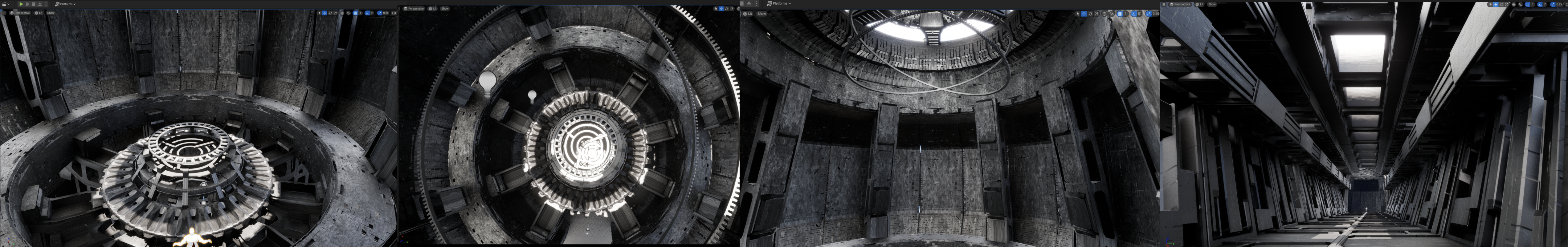Viewport: 1568px width, 247px height.
Task: Open play options menu next to green Play
Action: 46,4
